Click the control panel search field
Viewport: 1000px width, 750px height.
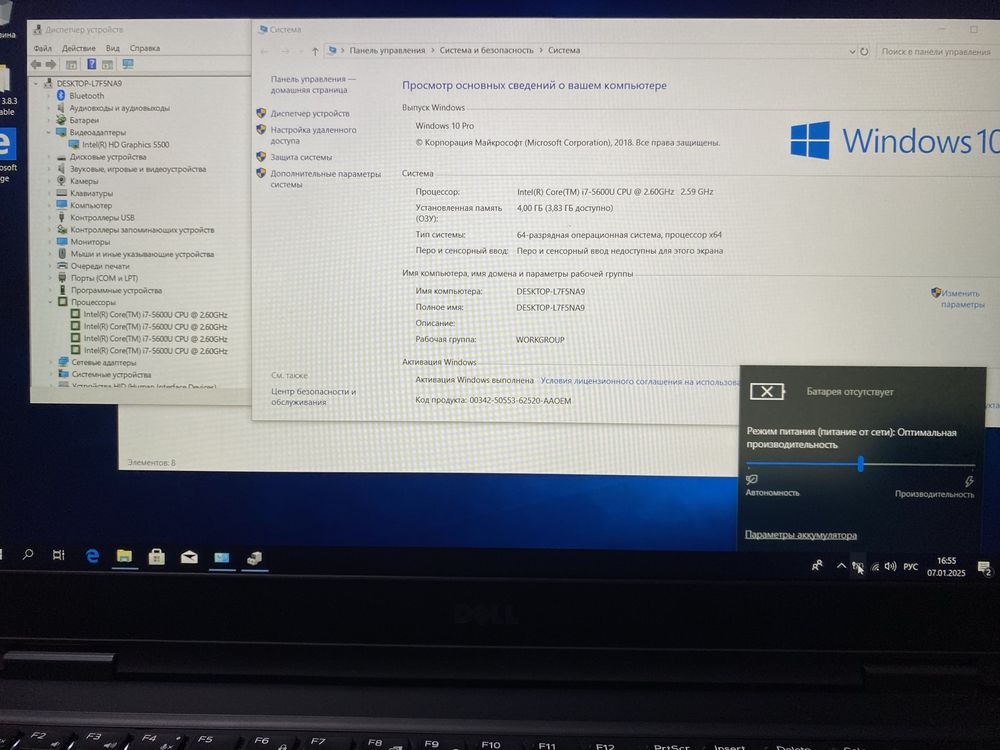pyautogui.click(x=936, y=52)
